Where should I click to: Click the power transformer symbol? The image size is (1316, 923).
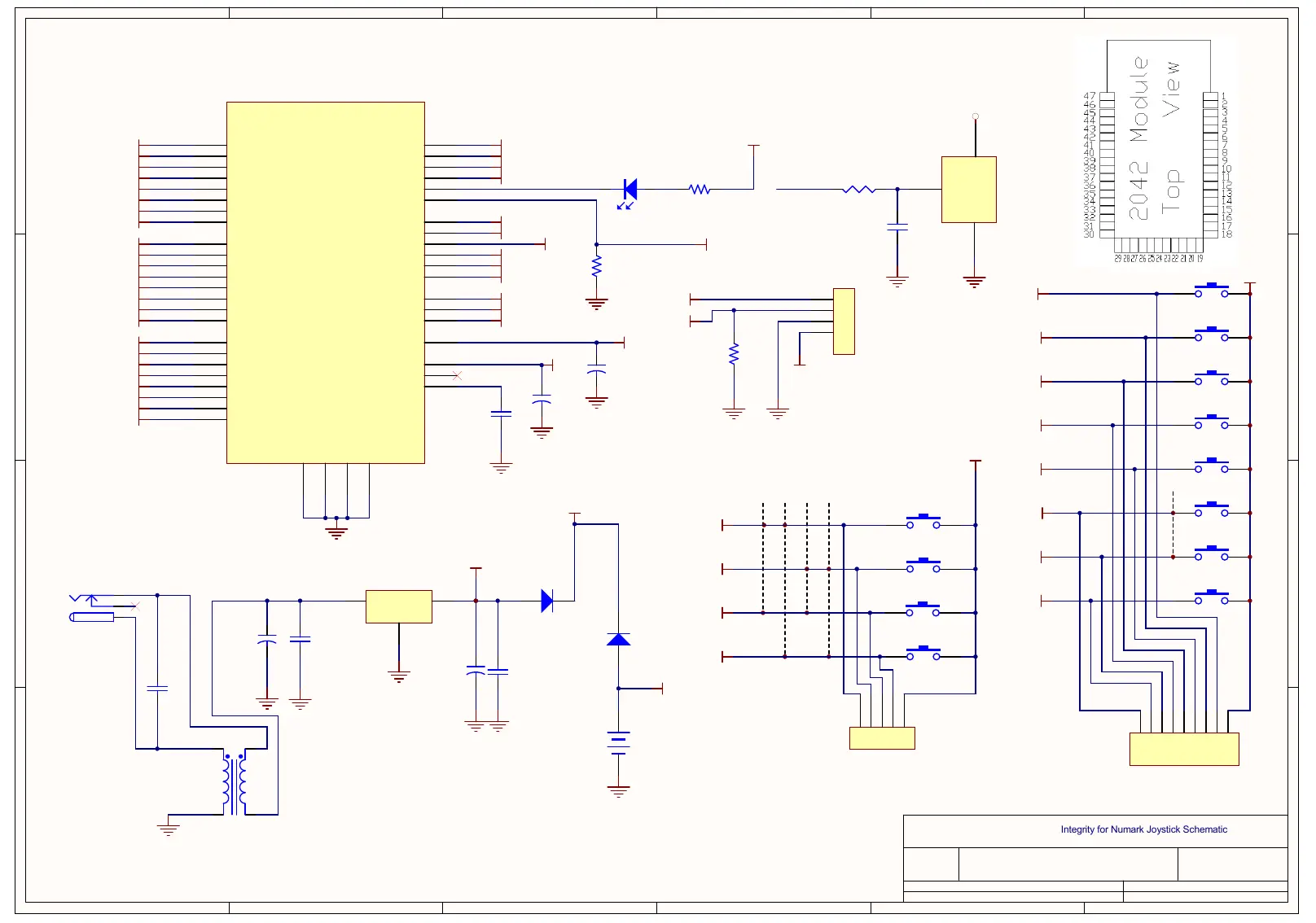coord(235,782)
